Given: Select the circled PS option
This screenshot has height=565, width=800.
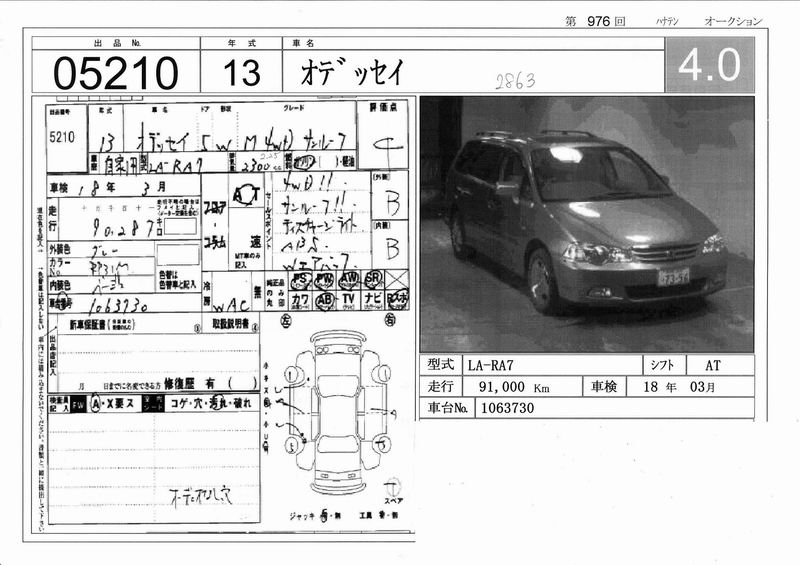Looking at the screenshot, I should (301, 280).
